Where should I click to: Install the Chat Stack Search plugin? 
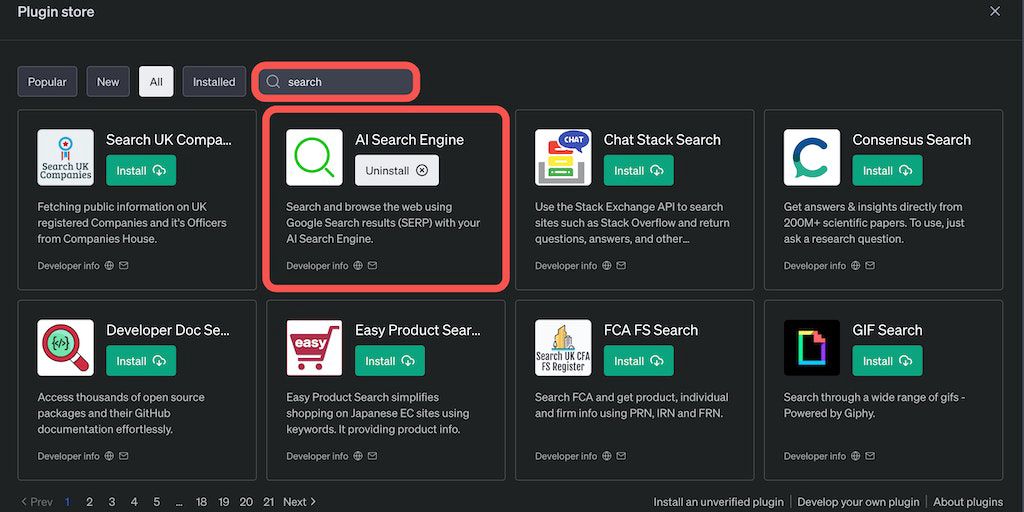(638, 171)
